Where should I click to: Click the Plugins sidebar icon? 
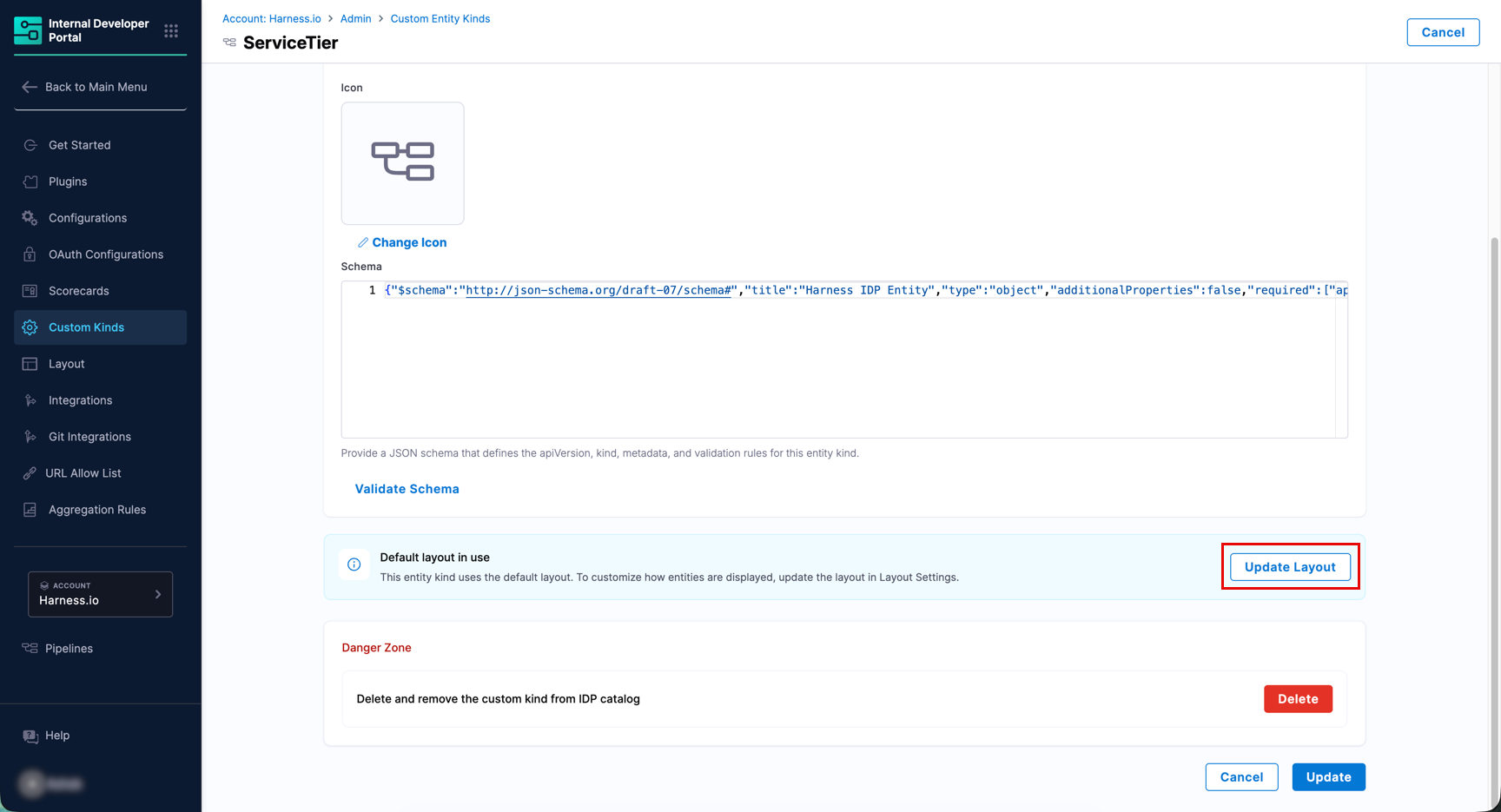[30, 182]
